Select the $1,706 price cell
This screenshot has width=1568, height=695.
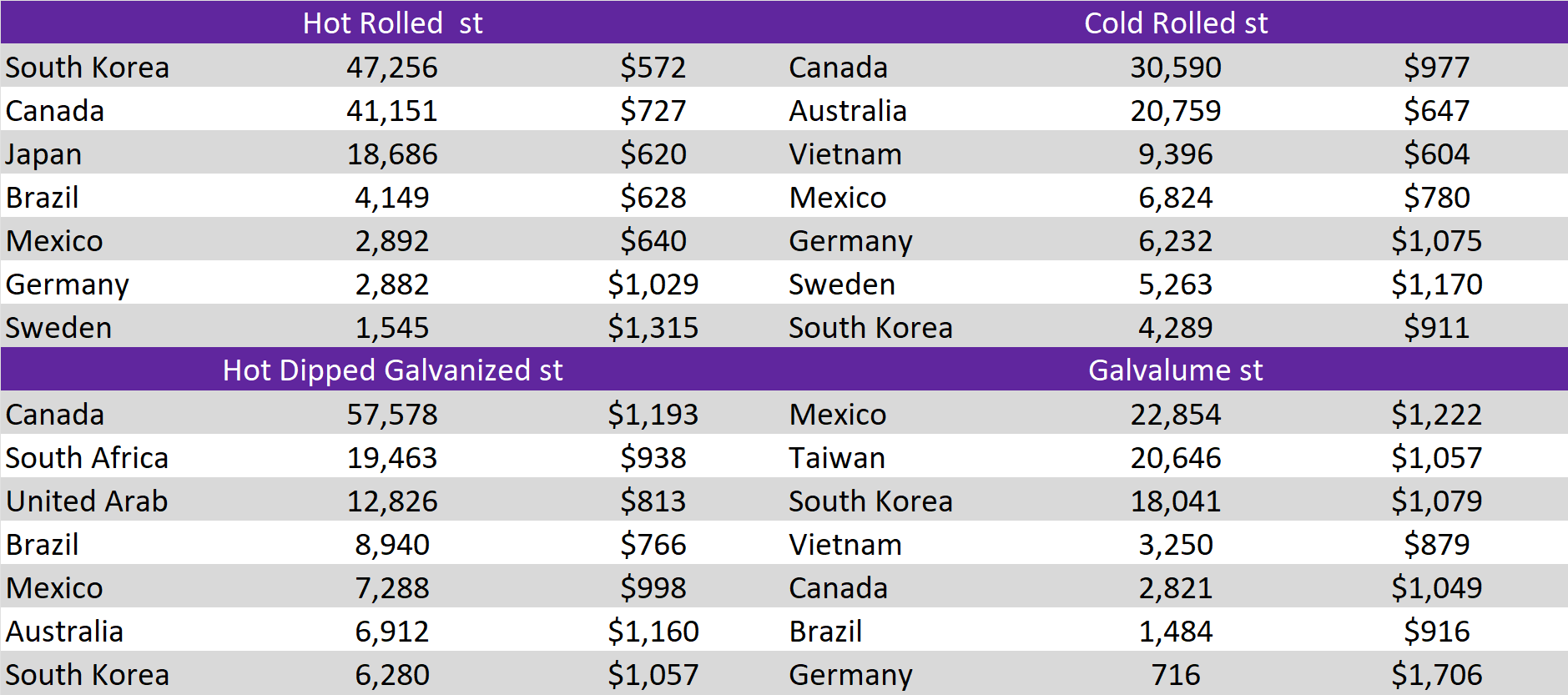[1436, 675]
